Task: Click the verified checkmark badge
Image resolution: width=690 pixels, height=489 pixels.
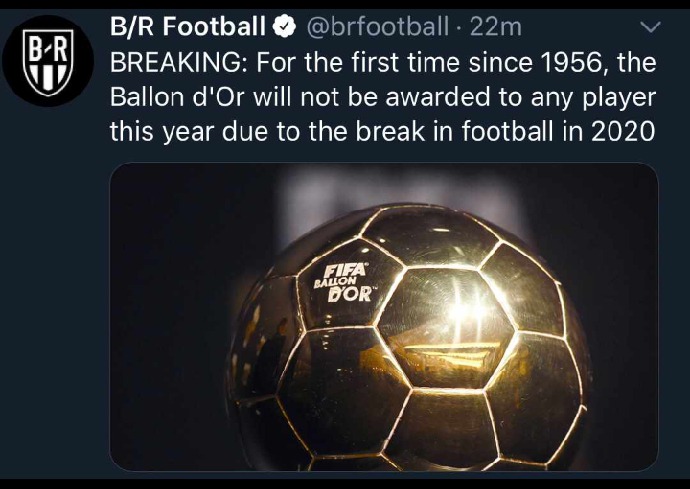Action: 284,26
